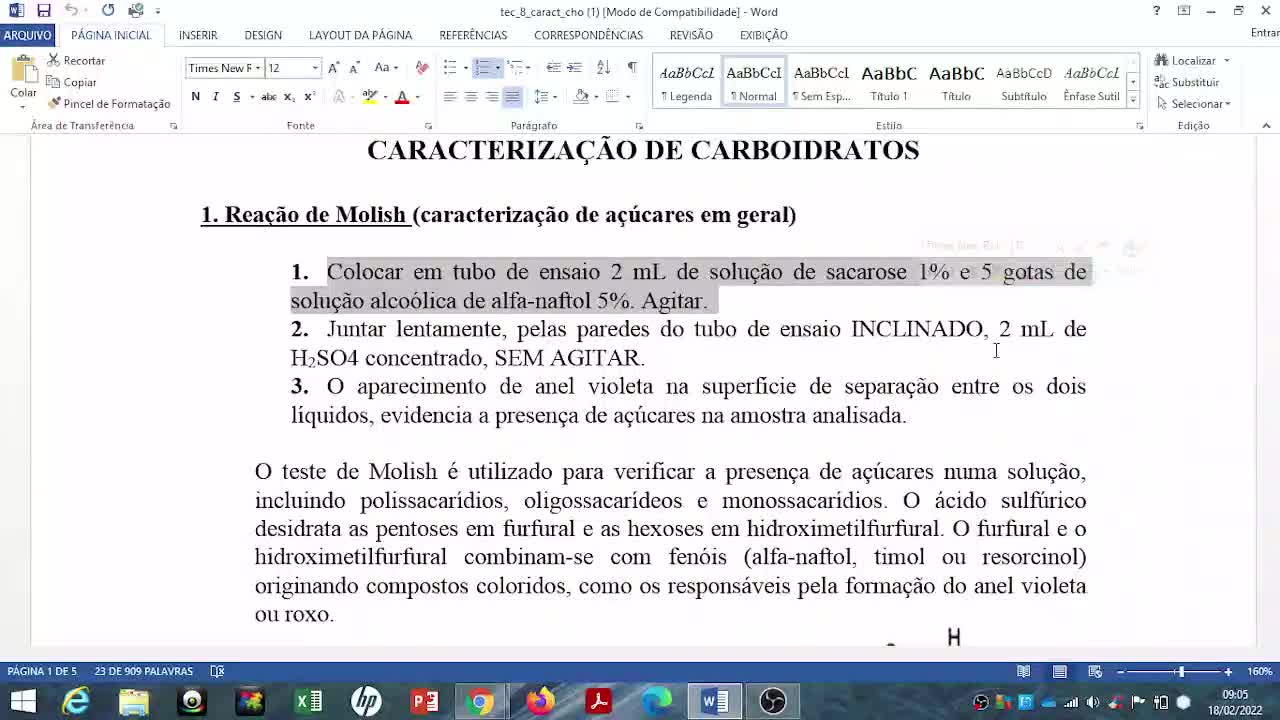
Task: Toggle underline (S) formatting
Action: coord(236,97)
